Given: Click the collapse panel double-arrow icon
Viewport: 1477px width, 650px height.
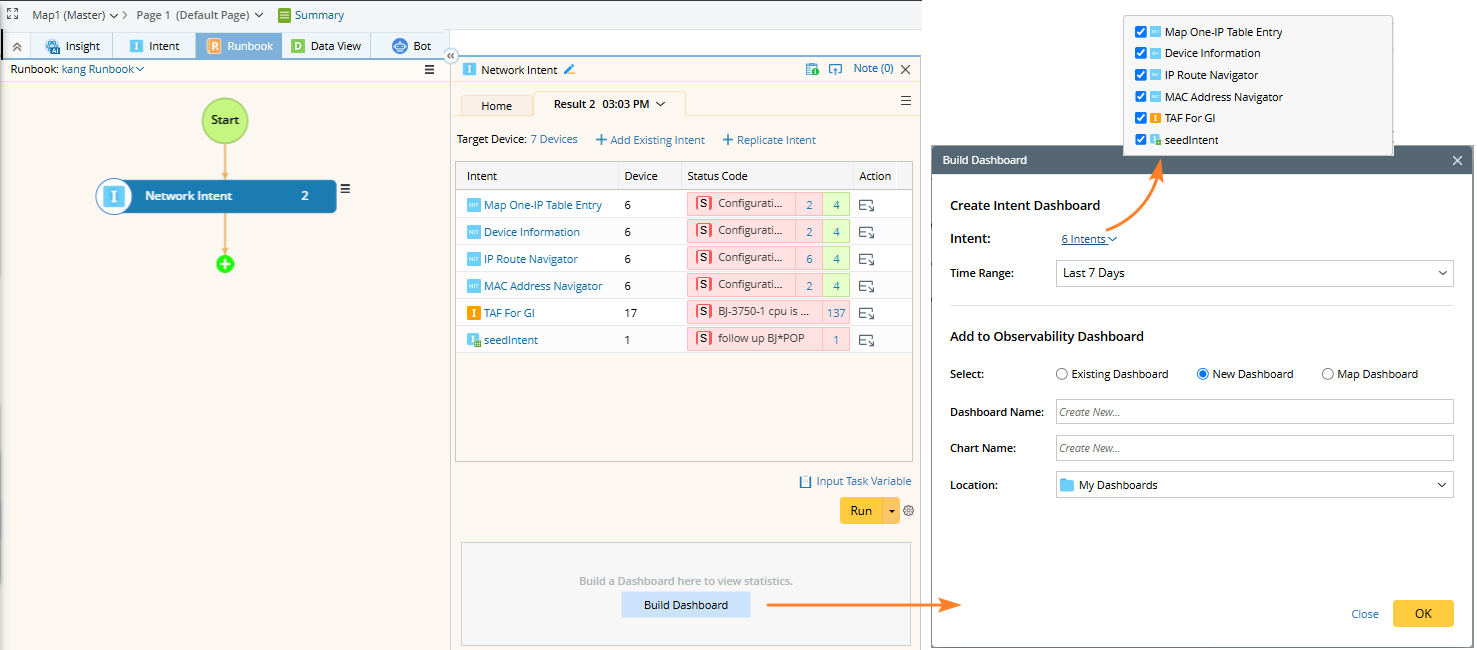Looking at the screenshot, I should [451, 56].
